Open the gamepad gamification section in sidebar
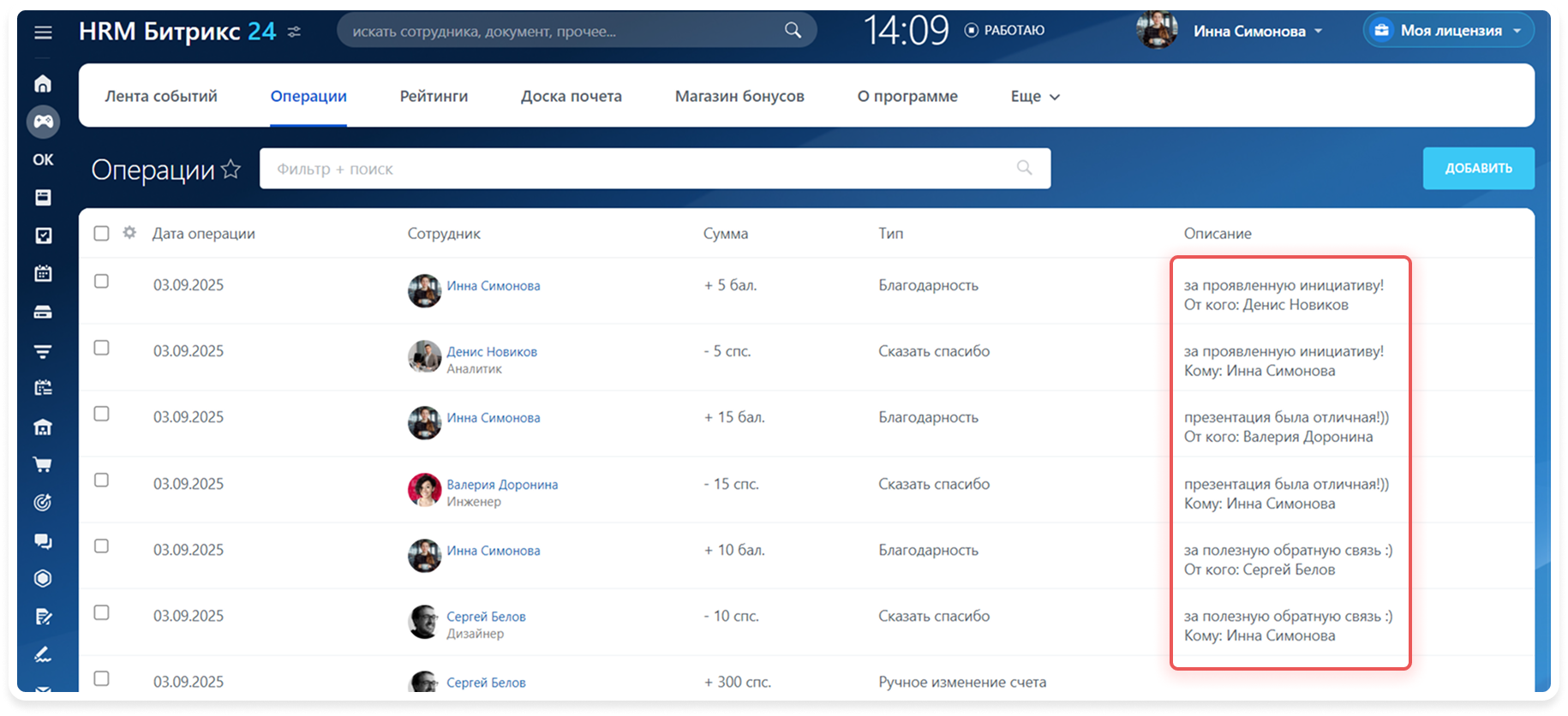This screenshot has width=1568, height=716. (43, 122)
